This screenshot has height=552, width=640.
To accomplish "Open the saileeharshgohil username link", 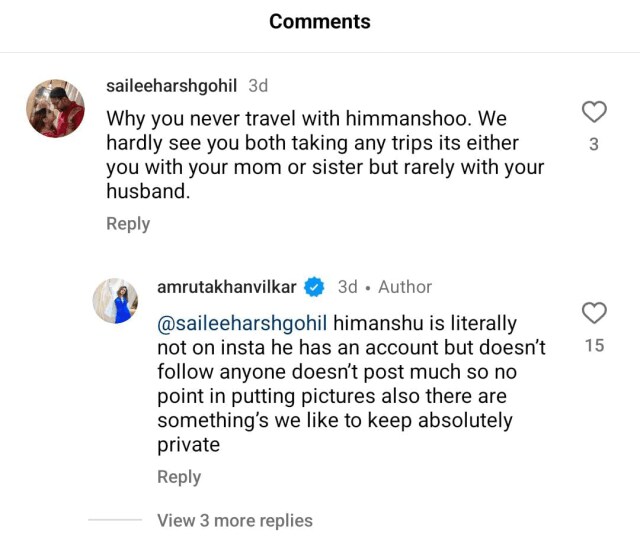I will (173, 86).
